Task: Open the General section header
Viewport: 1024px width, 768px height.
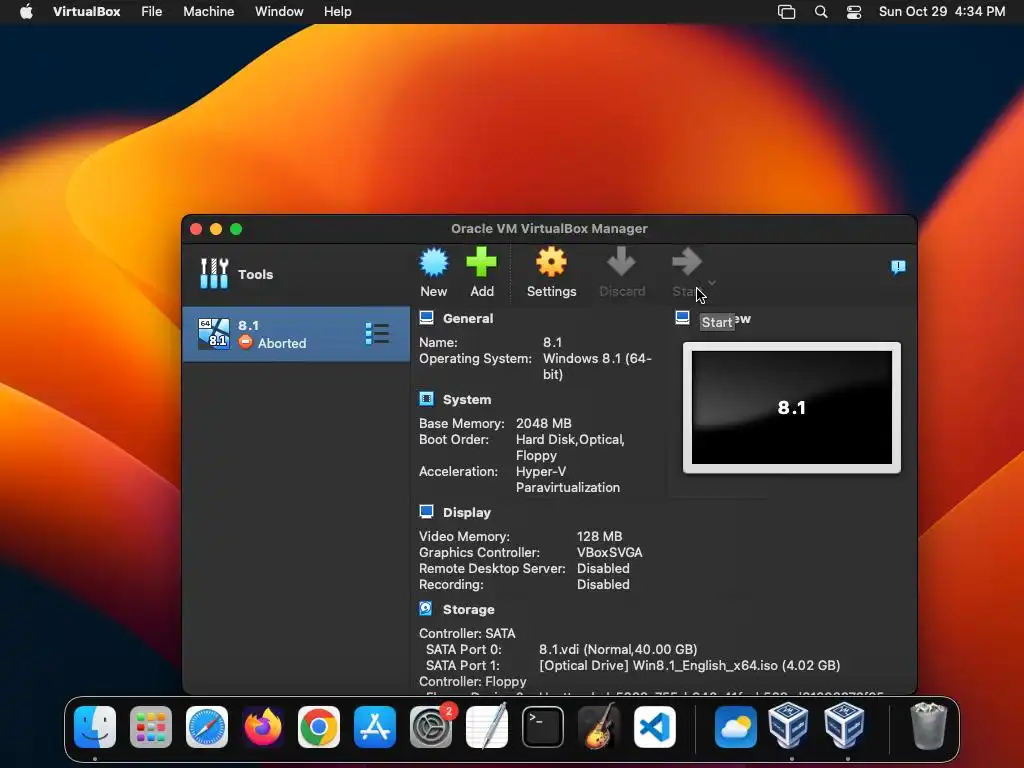Action: point(468,318)
